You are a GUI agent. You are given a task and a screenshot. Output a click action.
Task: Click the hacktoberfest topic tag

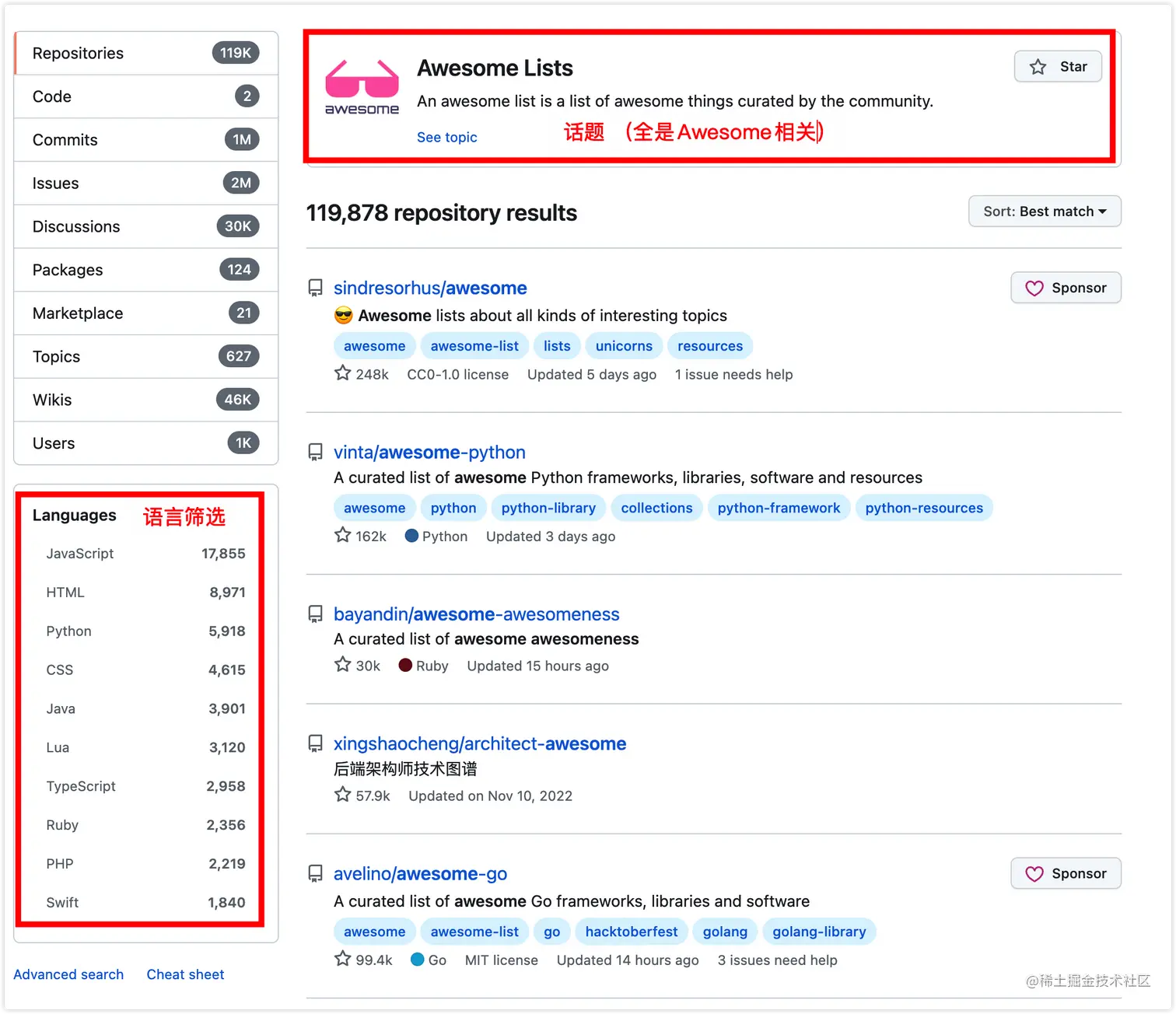click(x=632, y=932)
